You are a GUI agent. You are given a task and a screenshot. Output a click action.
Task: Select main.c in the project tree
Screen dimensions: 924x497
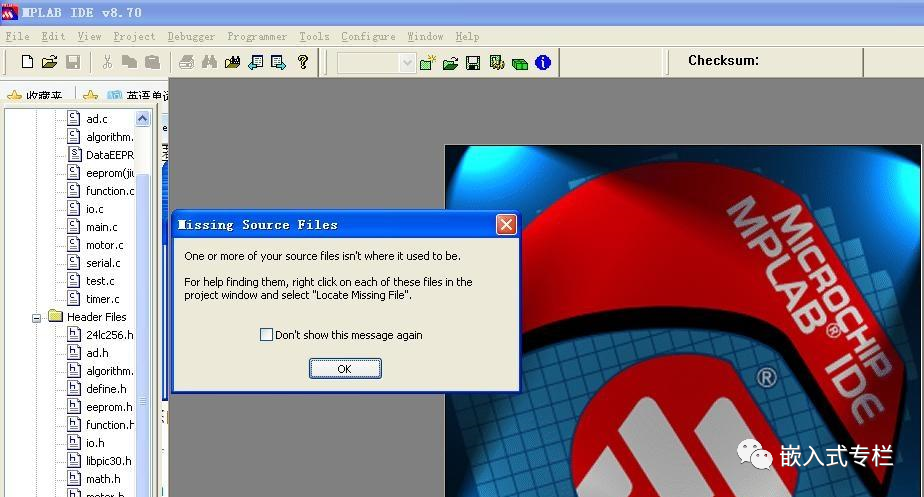[101, 227]
